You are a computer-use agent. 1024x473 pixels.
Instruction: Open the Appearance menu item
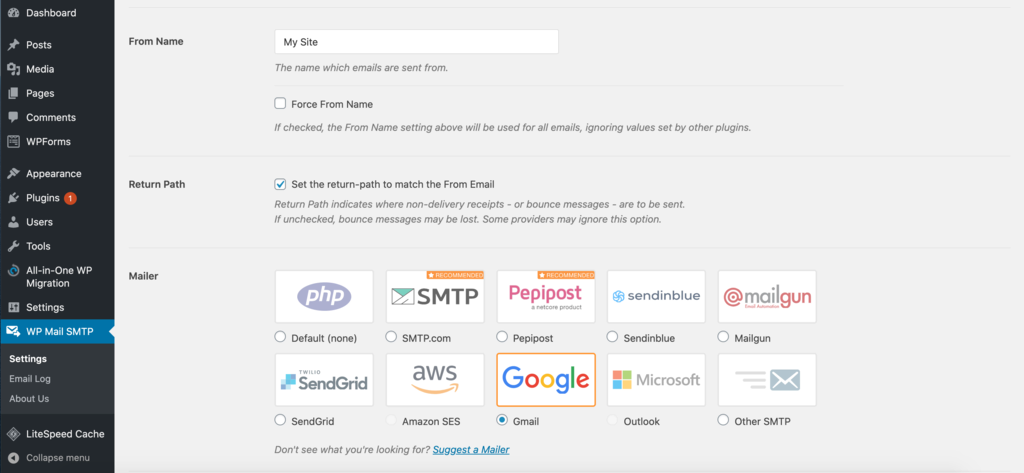54,173
